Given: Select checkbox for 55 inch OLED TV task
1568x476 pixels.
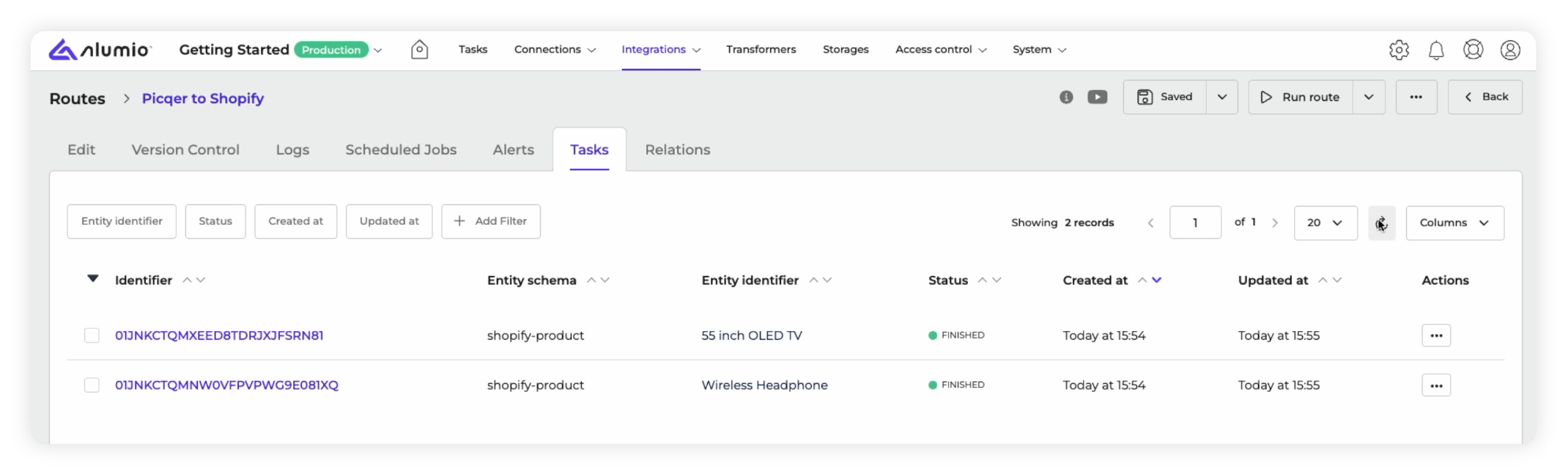Looking at the screenshot, I should pyautogui.click(x=92, y=335).
